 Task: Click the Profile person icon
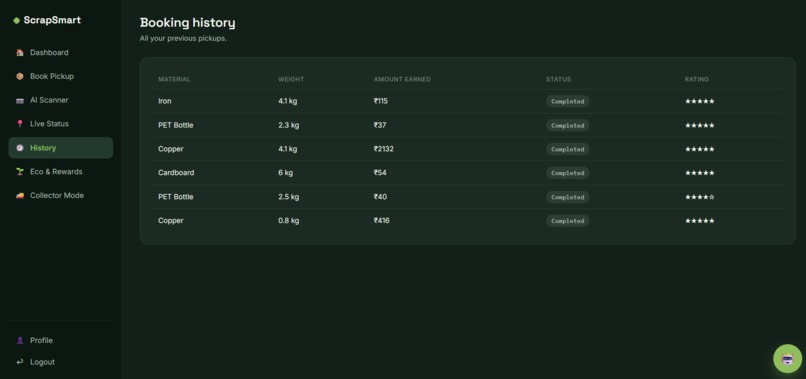point(20,340)
